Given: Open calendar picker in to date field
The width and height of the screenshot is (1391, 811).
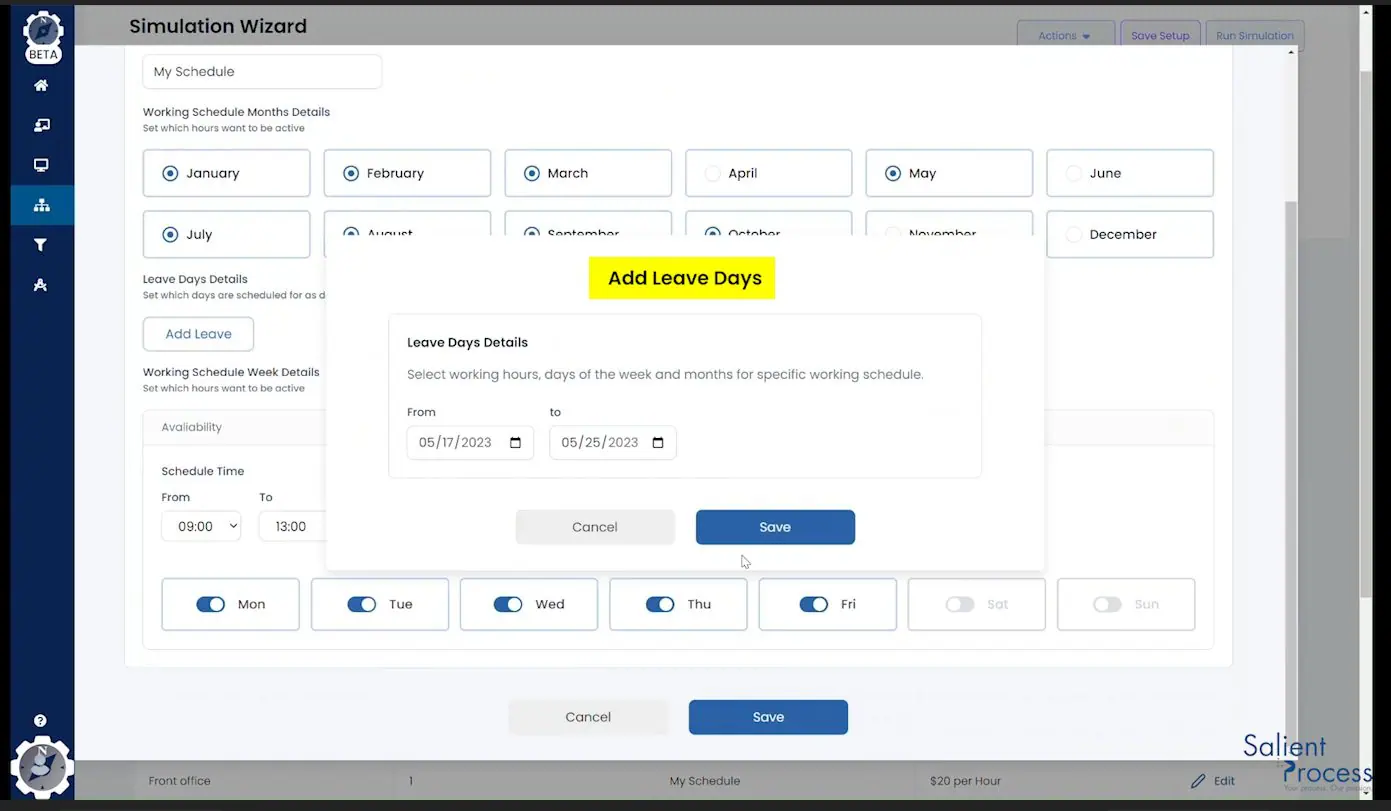Looking at the screenshot, I should click(658, 443).
